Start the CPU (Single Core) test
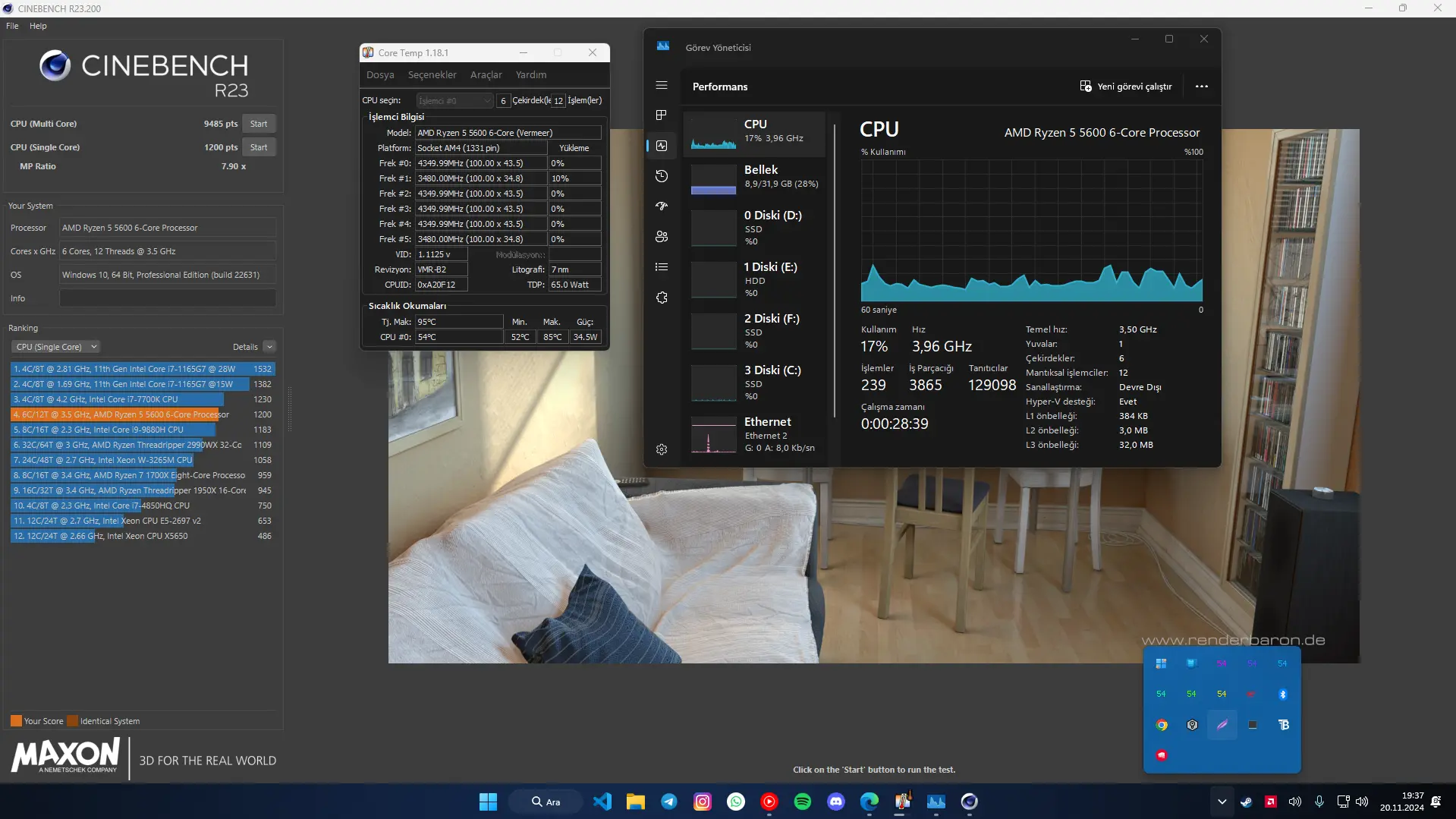This screenshot has width=1456, height=819. pos(259,147)
